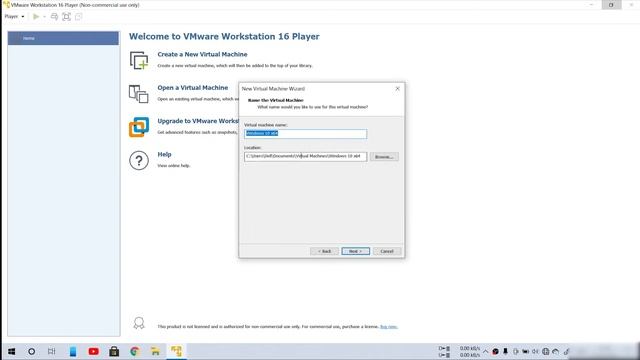Click the green Power On play button
Image resolution: width=640 pixels, height=360 pixels.
(36, 17)
